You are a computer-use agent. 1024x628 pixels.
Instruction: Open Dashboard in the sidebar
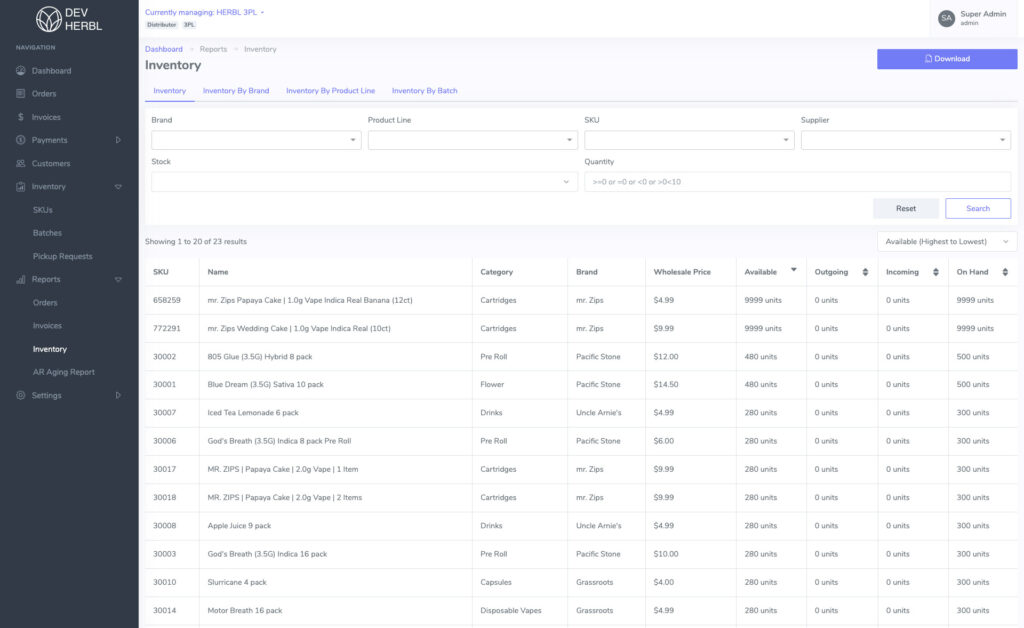coord(52,71)
